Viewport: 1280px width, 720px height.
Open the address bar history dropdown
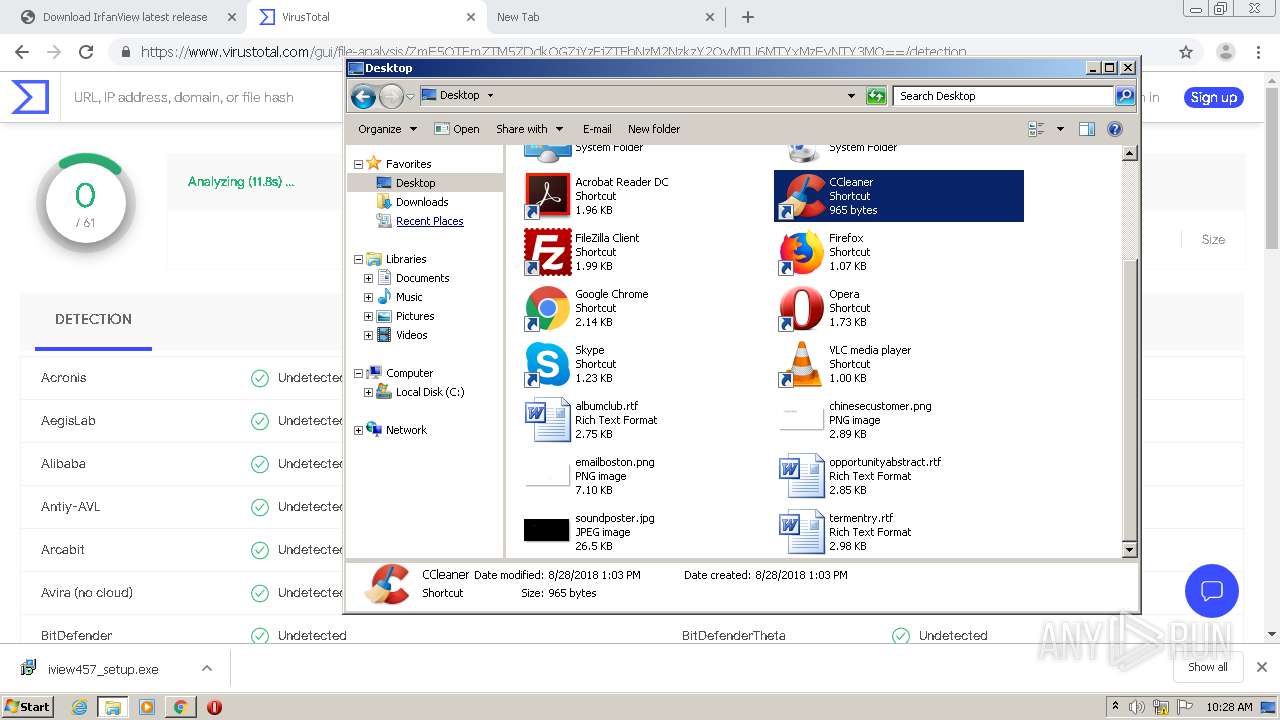point(851,96)
